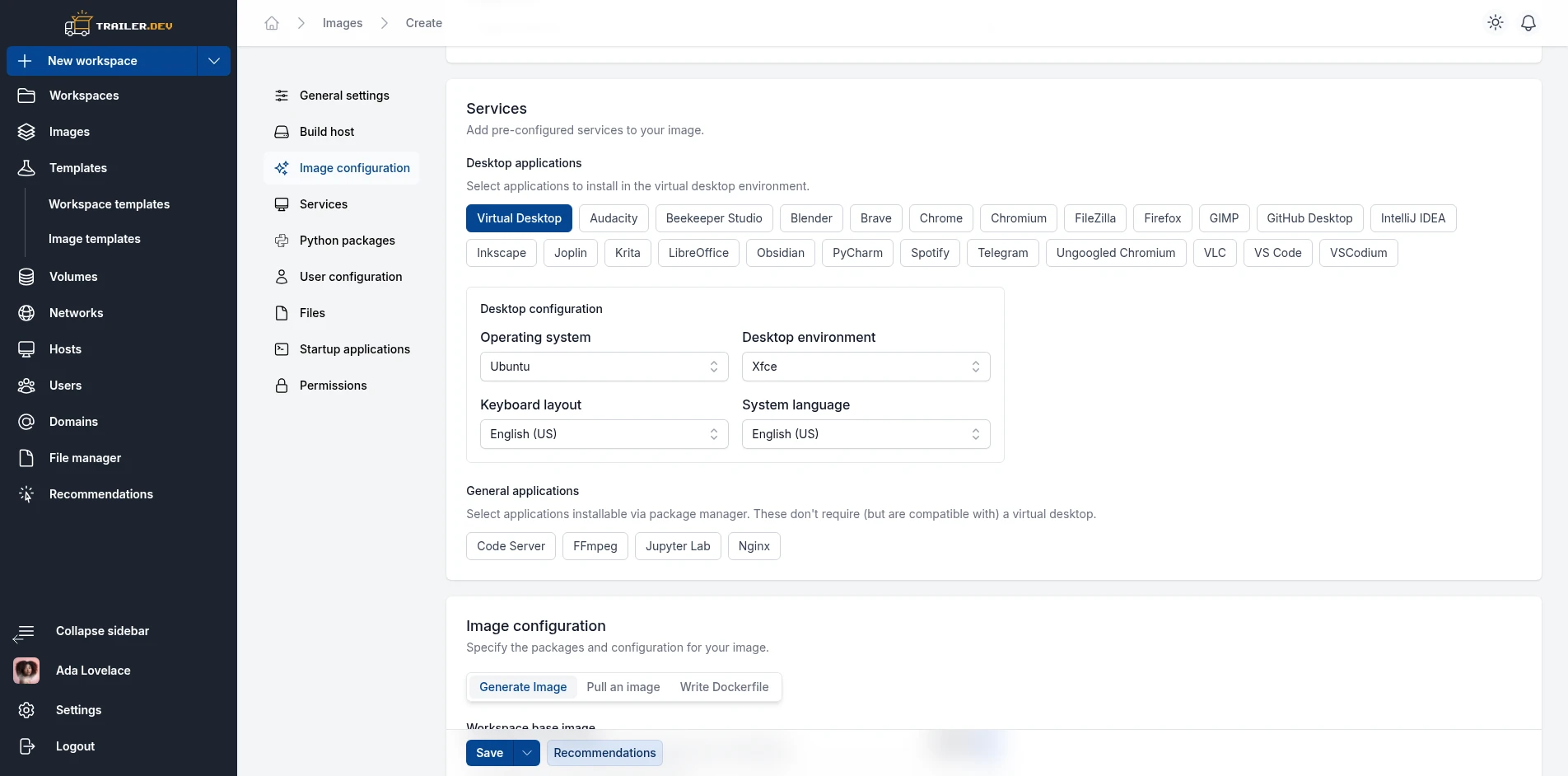Toggle the VS Code application chip
Viewport: 1568px width, 776px height.
(1277, 253)
